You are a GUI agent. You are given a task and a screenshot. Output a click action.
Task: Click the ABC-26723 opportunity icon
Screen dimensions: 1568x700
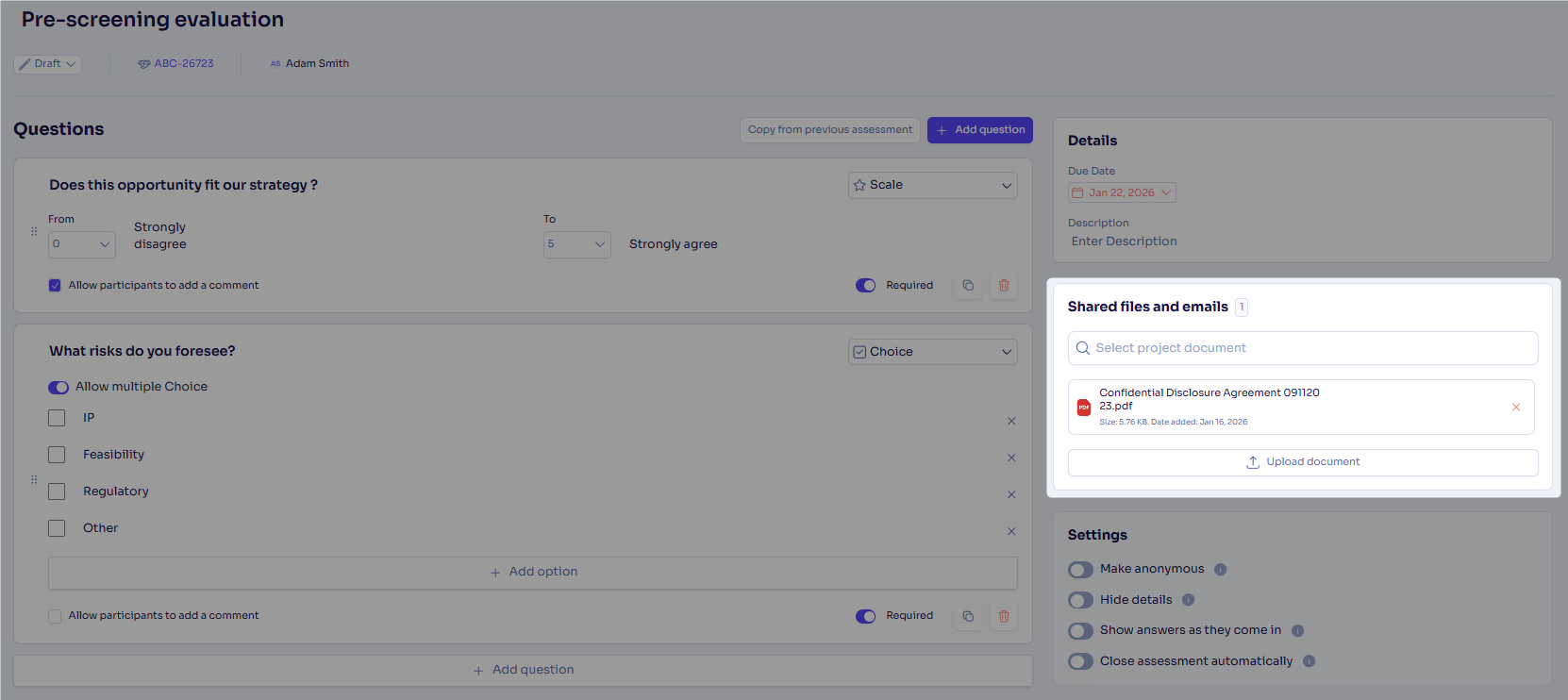[144, 64]
